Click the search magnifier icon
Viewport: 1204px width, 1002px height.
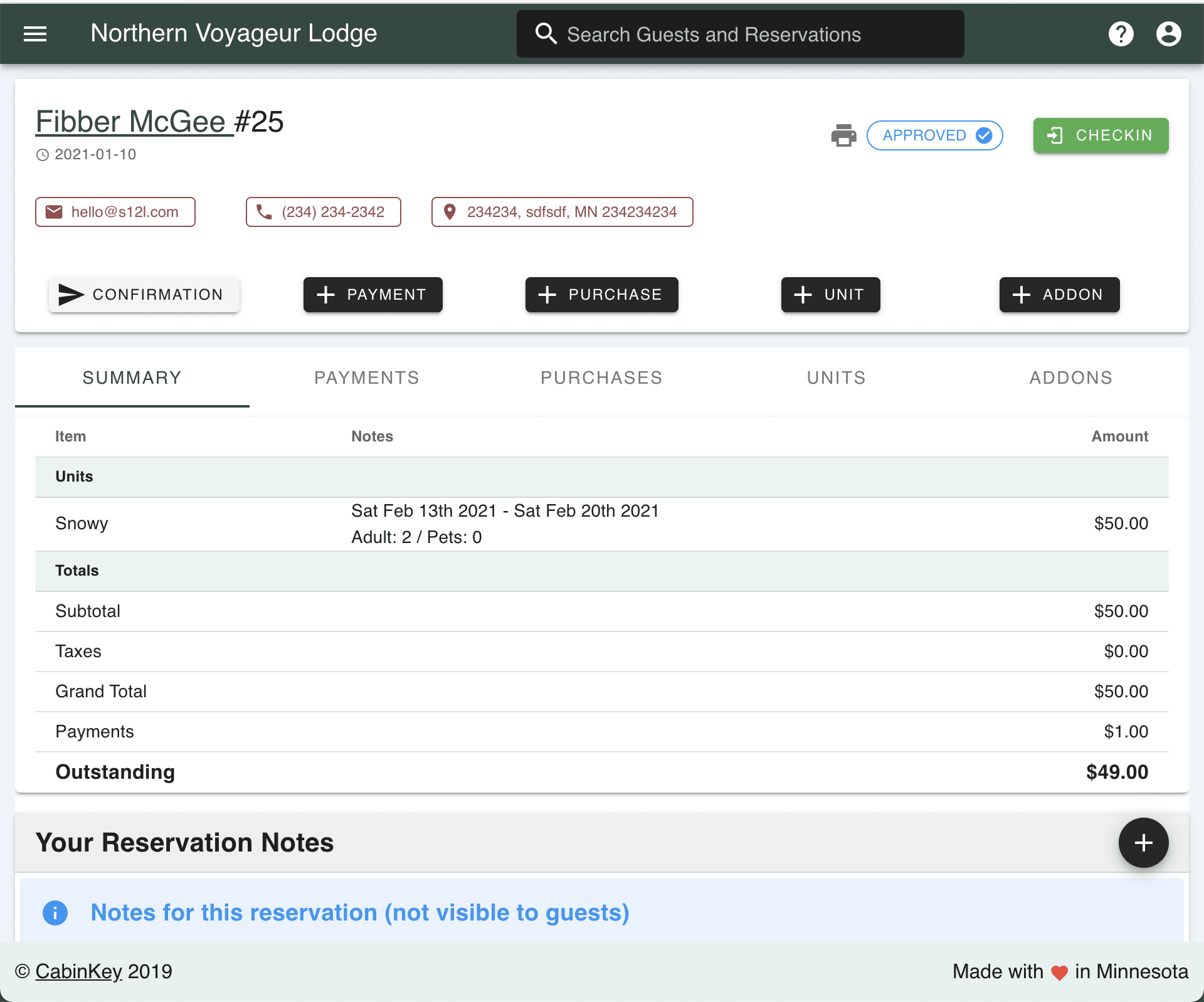pos(546,34)
